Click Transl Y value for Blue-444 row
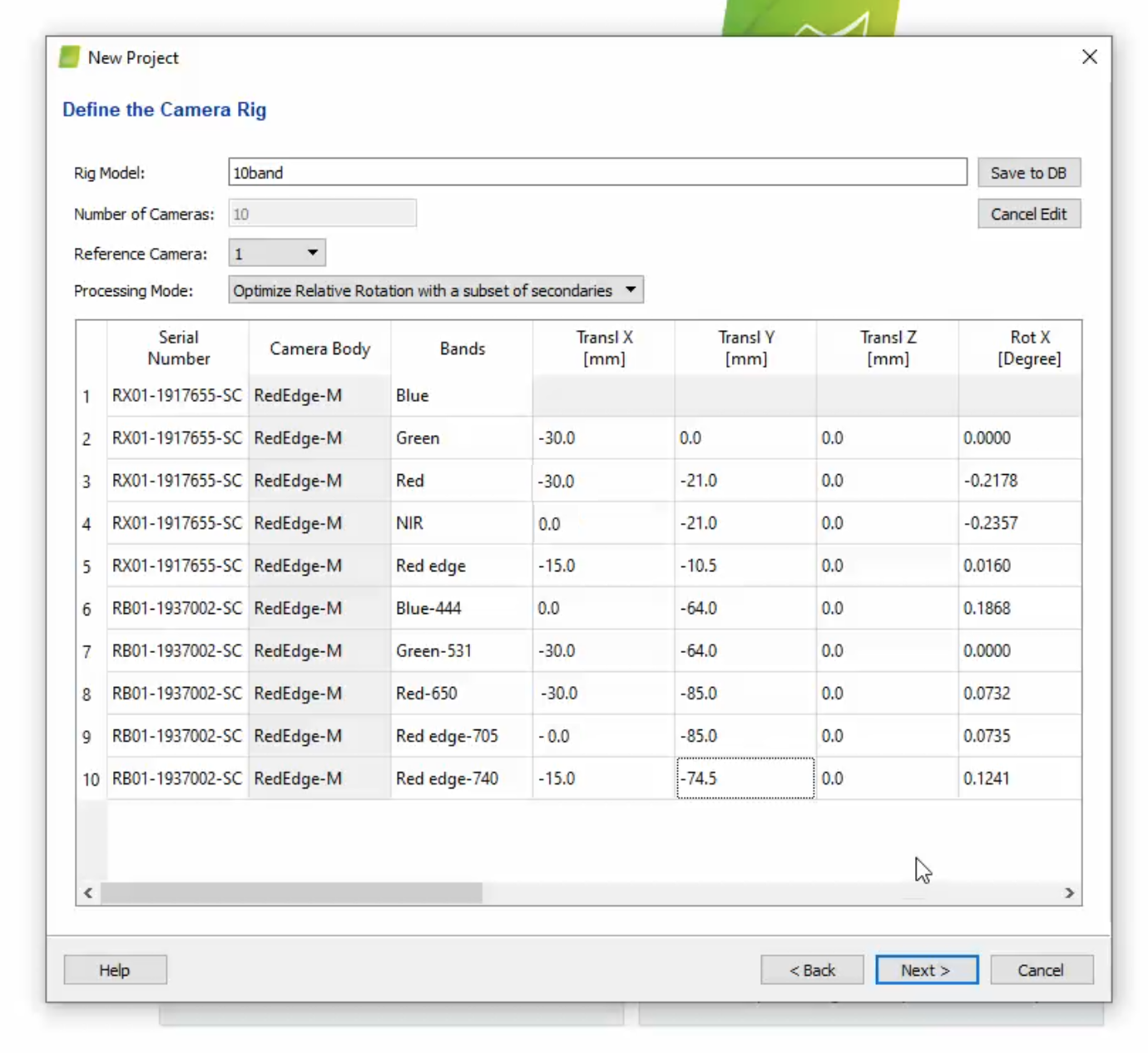1148x1053 pixels. coord(745,608)
